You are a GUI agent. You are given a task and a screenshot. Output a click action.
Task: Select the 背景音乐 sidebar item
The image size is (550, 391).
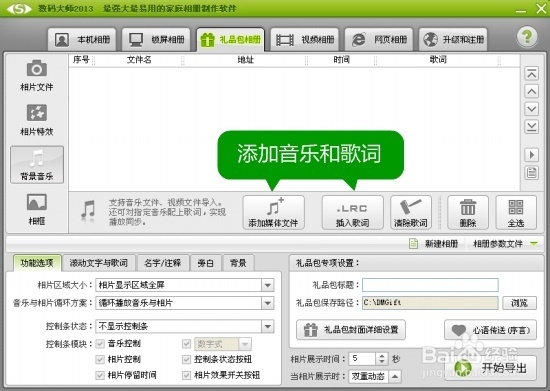(37, 164)
